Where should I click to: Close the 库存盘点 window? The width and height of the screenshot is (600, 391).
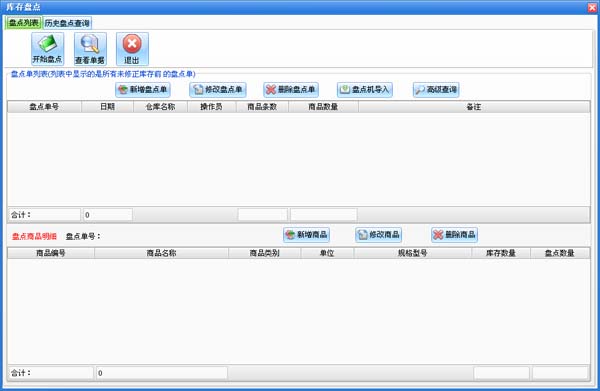592,7
